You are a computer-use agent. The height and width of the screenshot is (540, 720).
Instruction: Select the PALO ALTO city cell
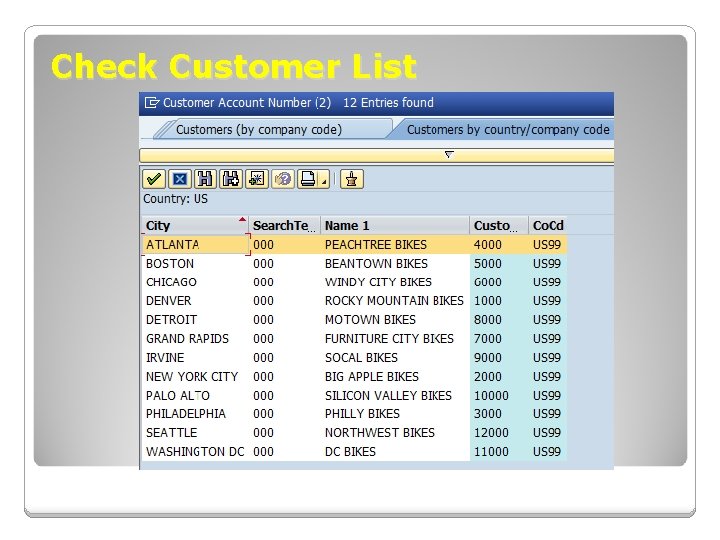196,395
